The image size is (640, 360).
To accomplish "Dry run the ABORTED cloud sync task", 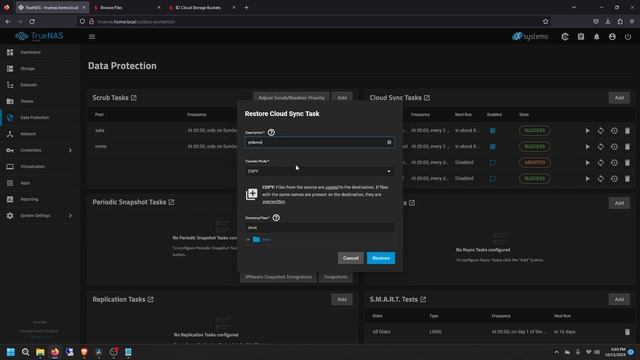I will click(x=600, y=162).
